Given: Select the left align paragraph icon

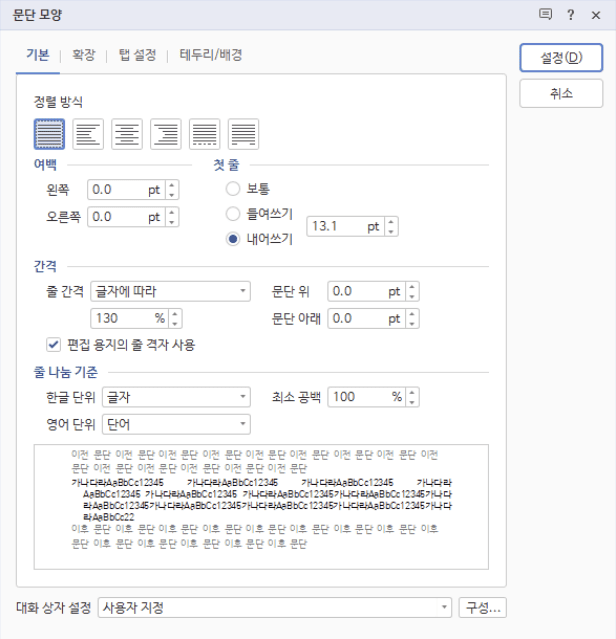Looking at the screenshot, I should pyautogui.click(x=88, y=133).
